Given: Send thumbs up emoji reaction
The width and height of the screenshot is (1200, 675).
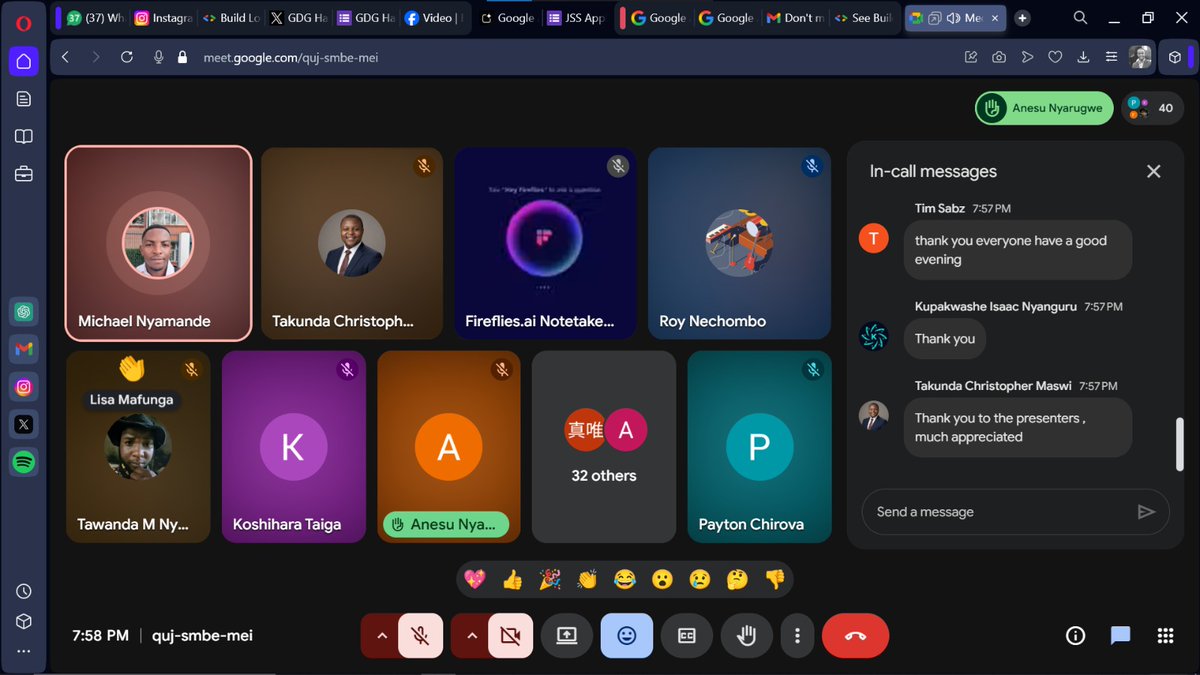Looking at the screenshot, I should tap(512, 579).
